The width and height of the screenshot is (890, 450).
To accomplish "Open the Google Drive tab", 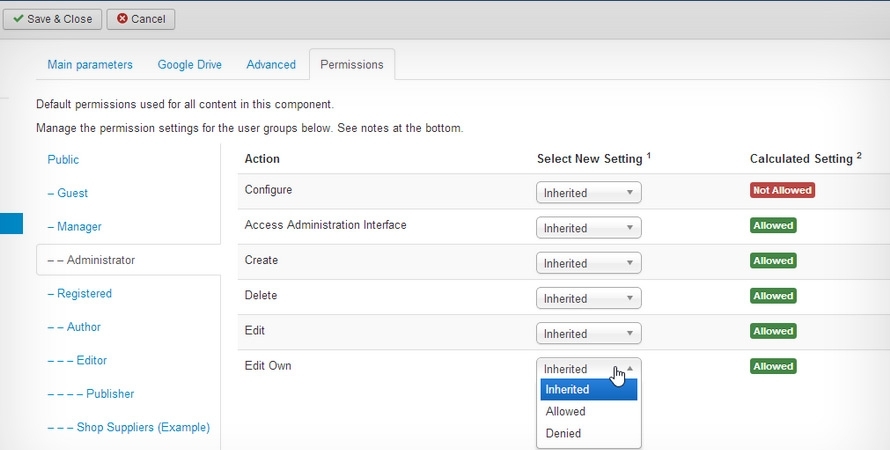I will [x=190, y=65].
